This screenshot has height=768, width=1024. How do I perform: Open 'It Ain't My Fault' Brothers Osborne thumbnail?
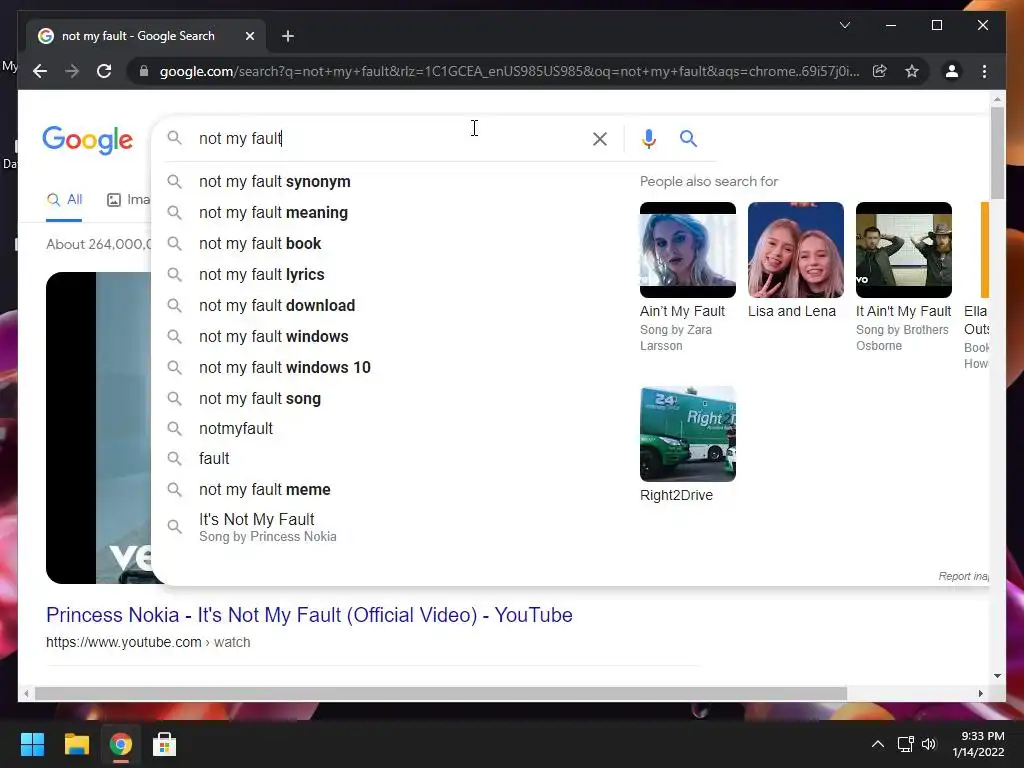904,250
